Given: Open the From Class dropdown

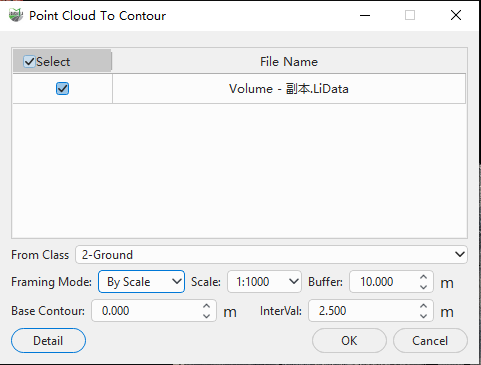Looking at the screenshot, I should [x=271, y=255].
